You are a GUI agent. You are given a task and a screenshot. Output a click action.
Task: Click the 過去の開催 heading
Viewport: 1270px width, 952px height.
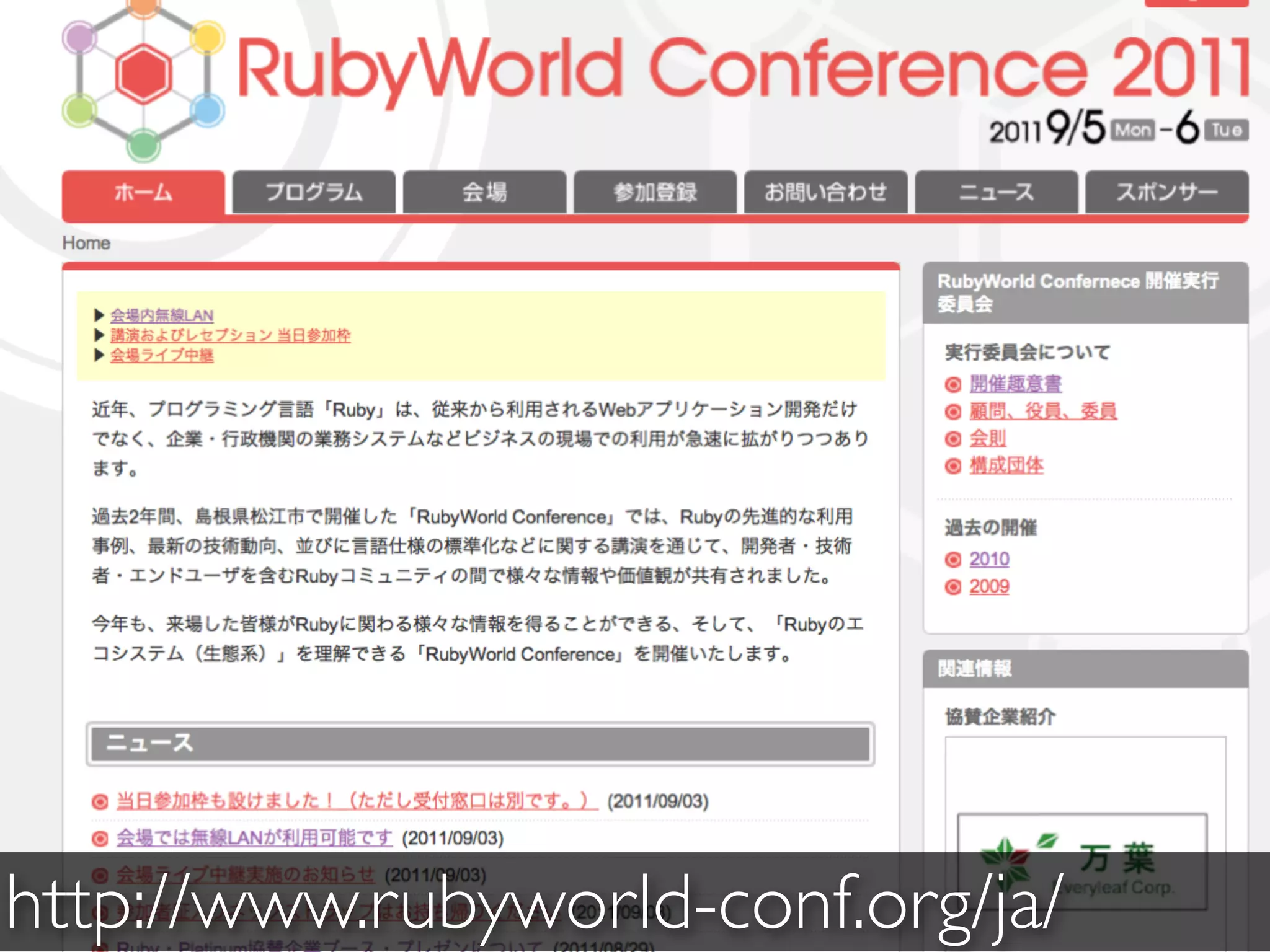pos(990,527)
